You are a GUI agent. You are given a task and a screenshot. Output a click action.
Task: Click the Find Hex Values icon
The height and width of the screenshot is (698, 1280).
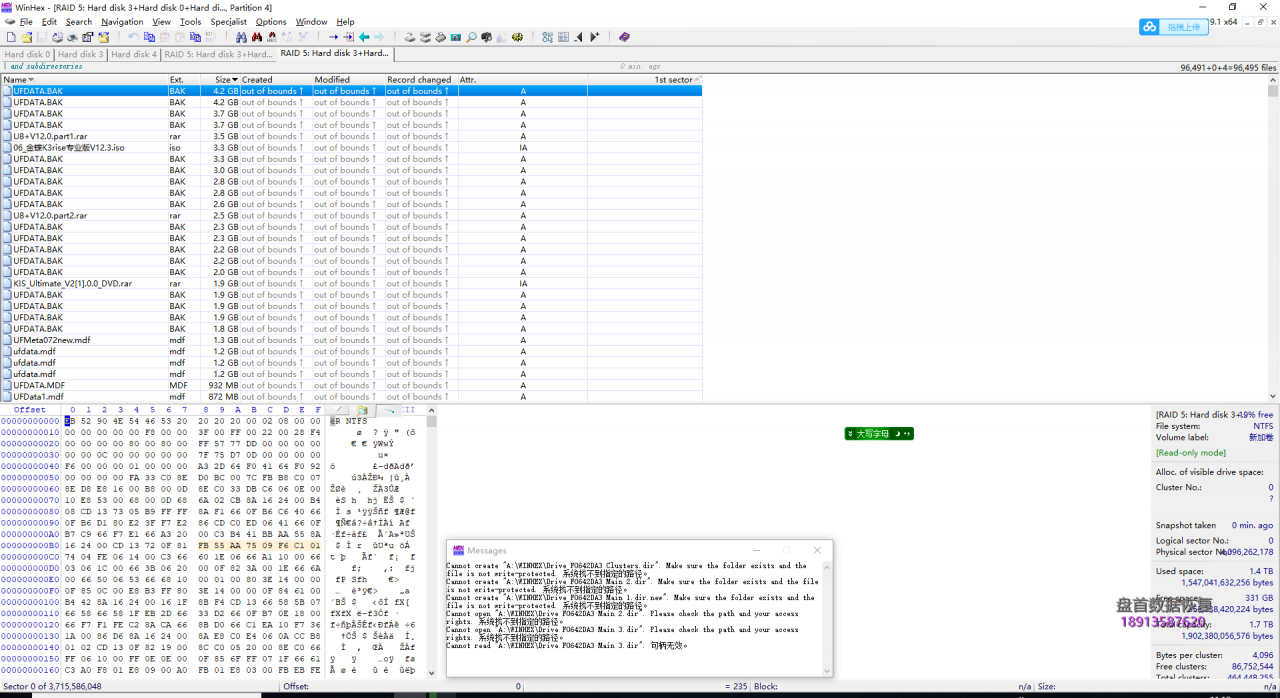coord(270,37)
